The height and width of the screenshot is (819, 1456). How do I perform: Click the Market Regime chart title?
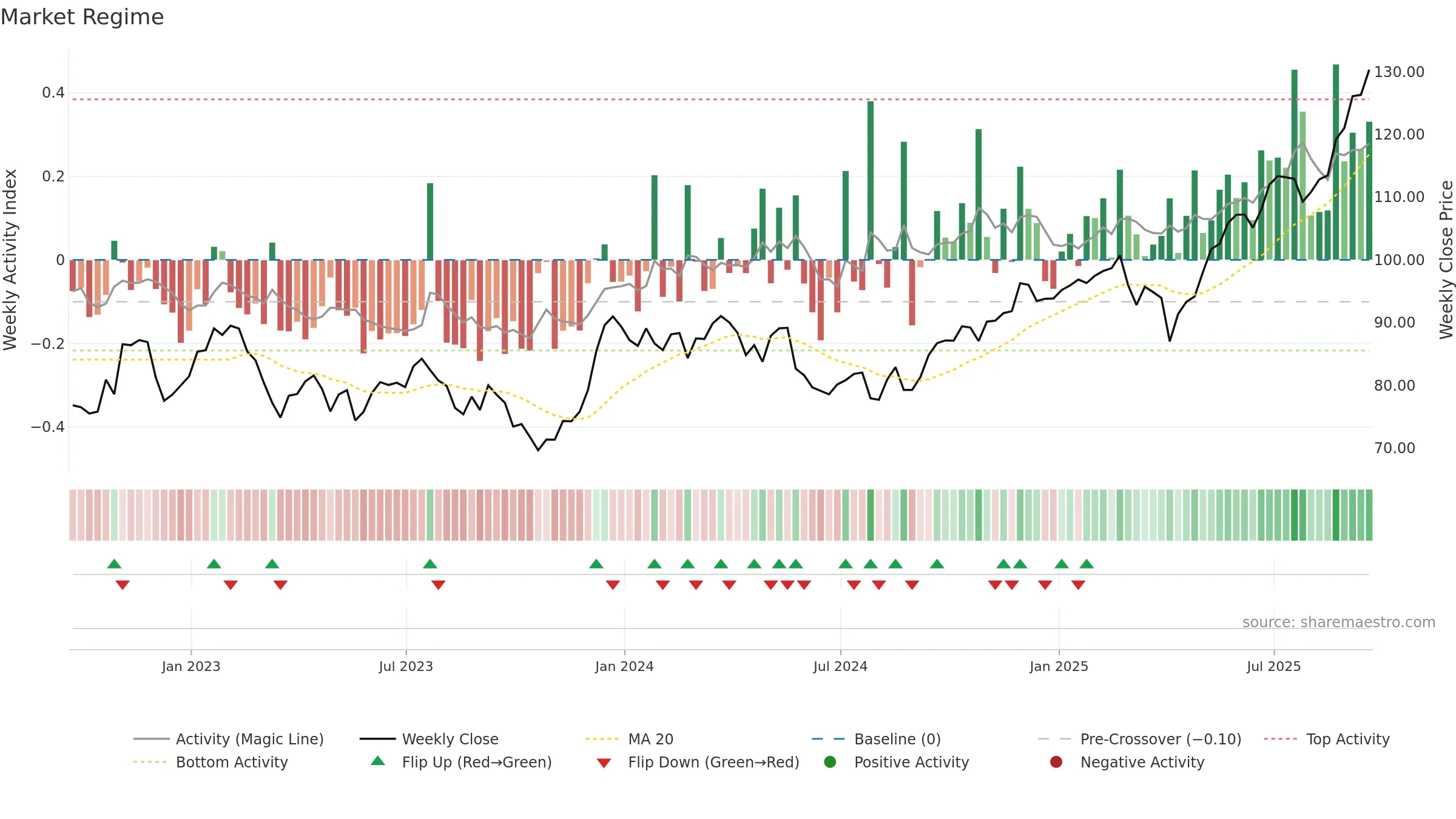click(x=82, y=17)
